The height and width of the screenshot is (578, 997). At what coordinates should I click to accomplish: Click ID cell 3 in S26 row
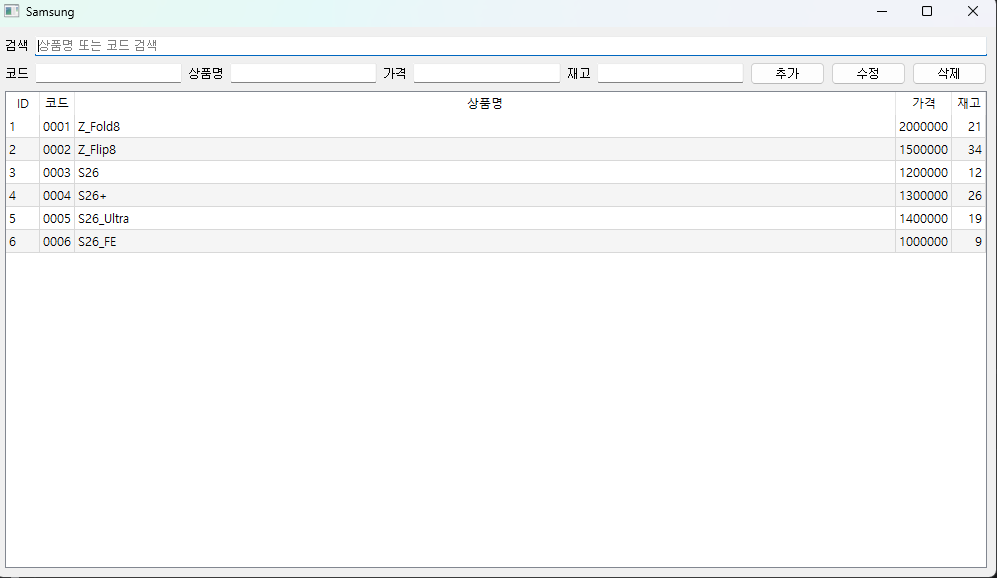[x=23, y=172]
